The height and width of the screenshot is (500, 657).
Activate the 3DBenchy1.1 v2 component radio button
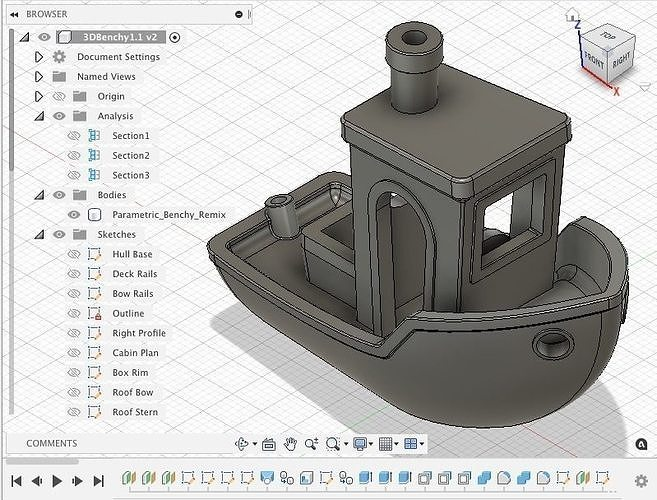click(x=175, y=37)
